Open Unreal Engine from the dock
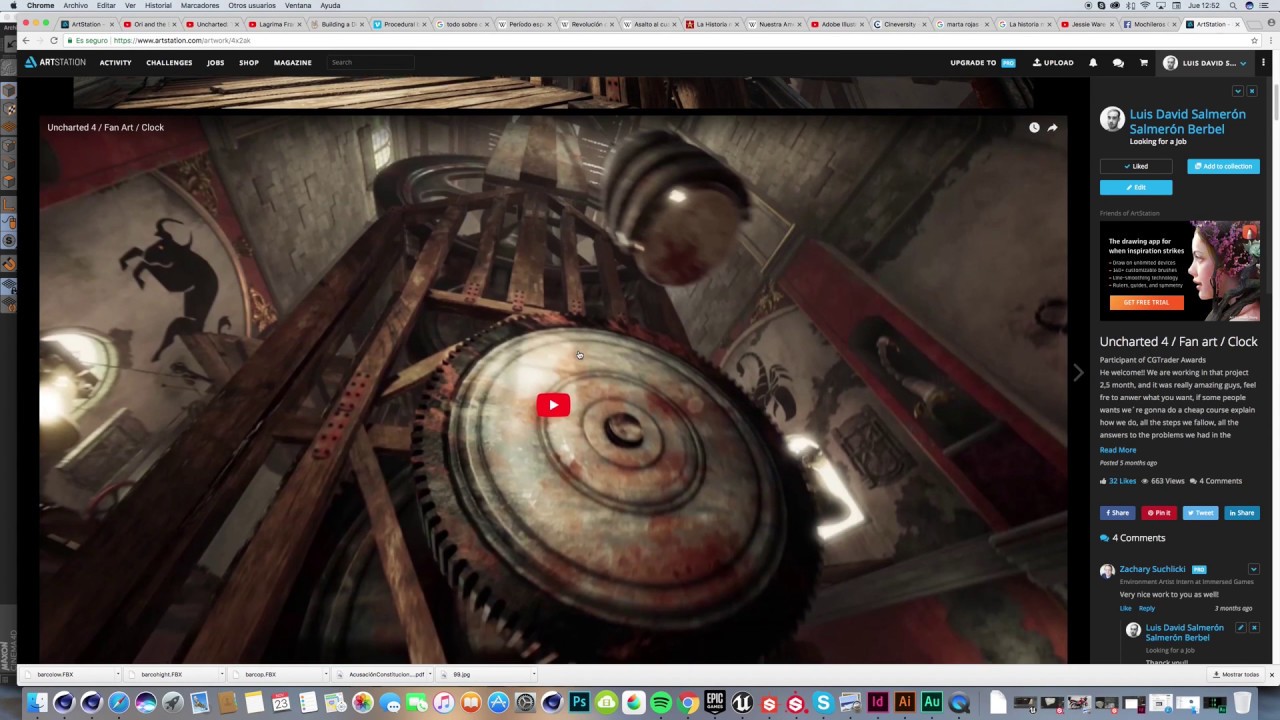The image size is (1280, 720). 742,703
